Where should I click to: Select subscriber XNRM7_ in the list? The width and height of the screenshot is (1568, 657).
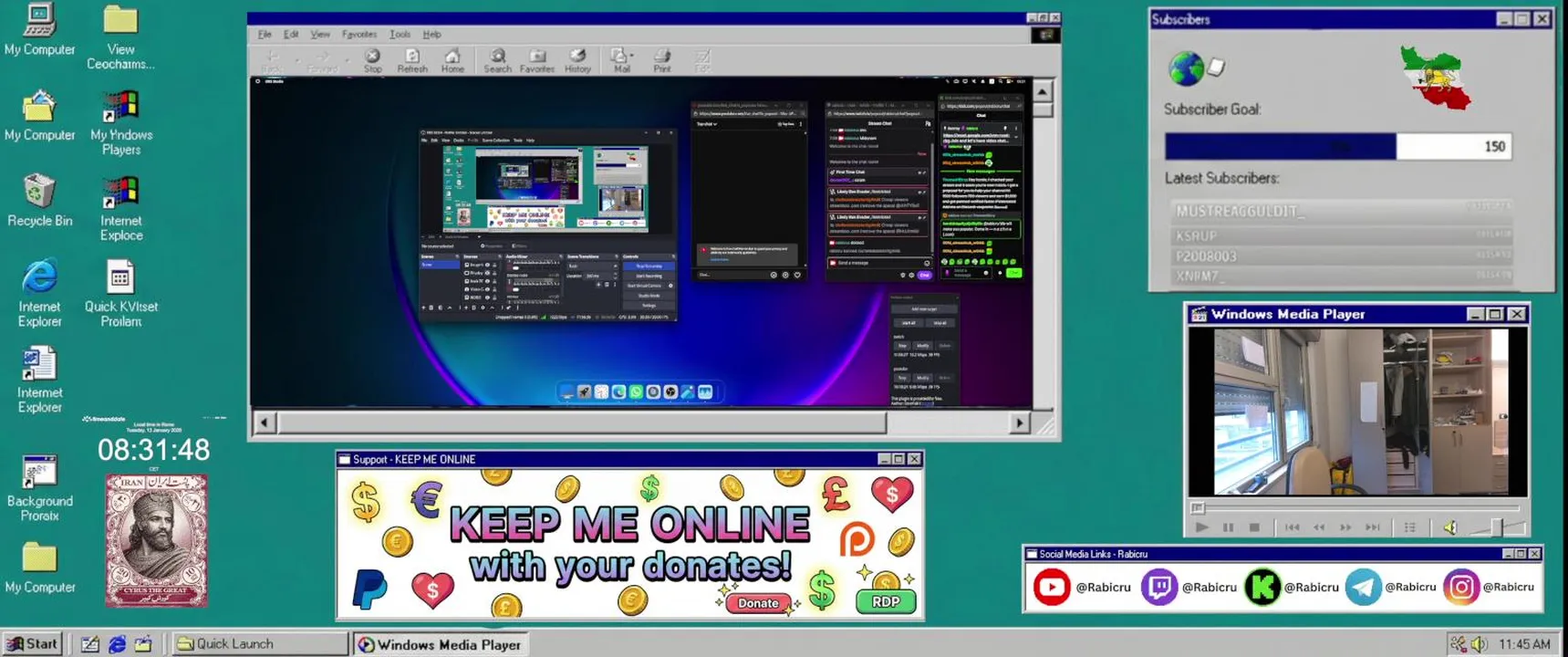click(x=1340, y=276)
